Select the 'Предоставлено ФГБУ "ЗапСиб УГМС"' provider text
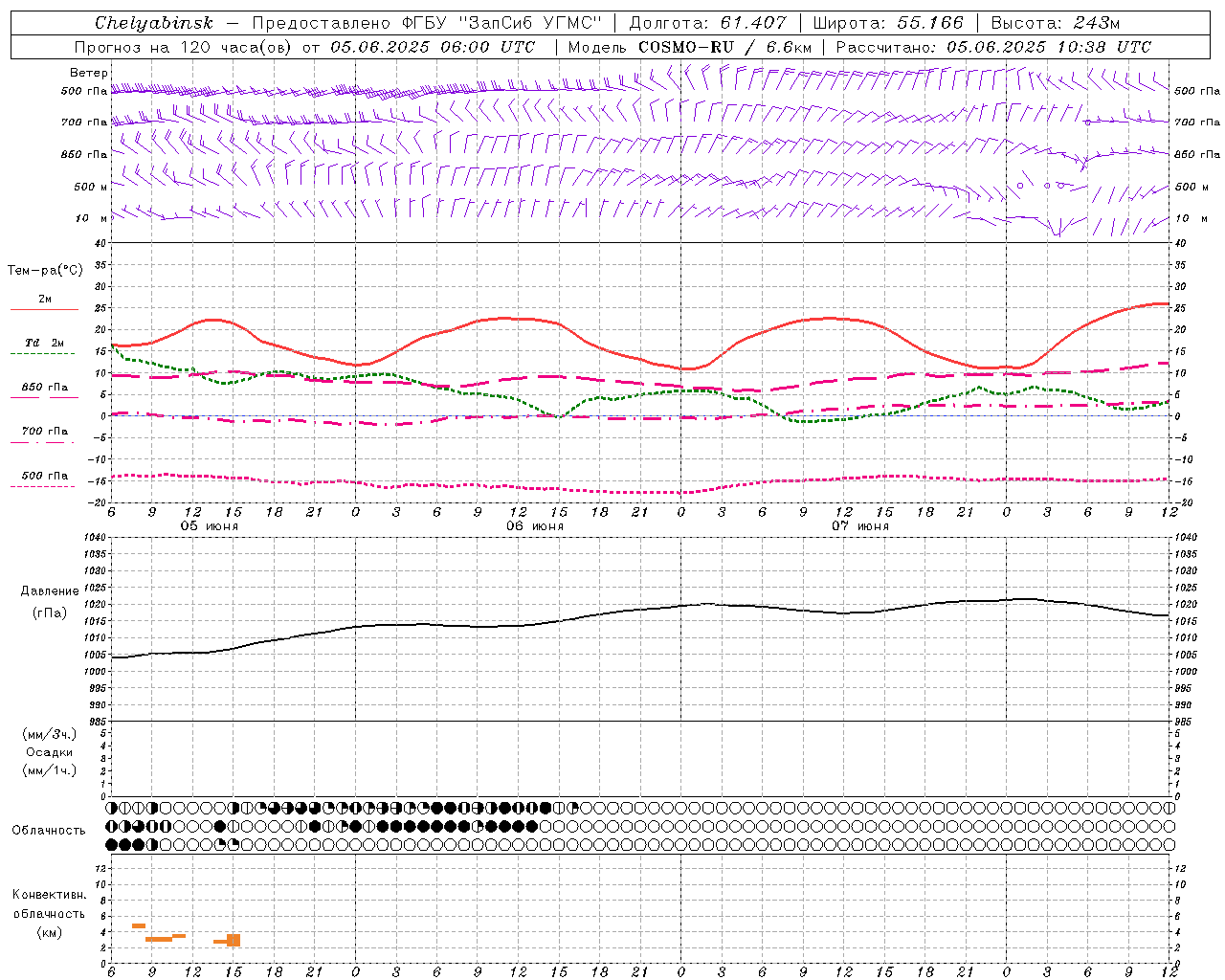This screenshot has width=1225, height=980. [427, 23]
